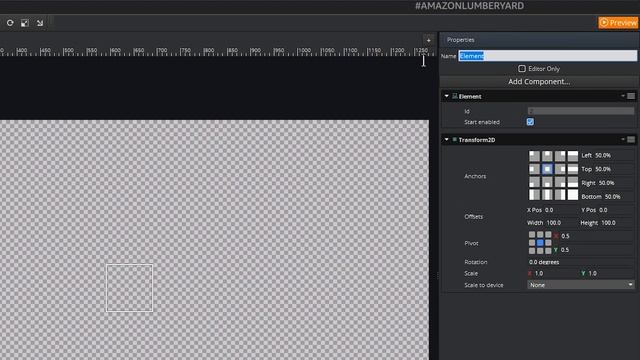Choose the left vertical-stretch anchor preset
640x360 pixels.
(534, 195)
